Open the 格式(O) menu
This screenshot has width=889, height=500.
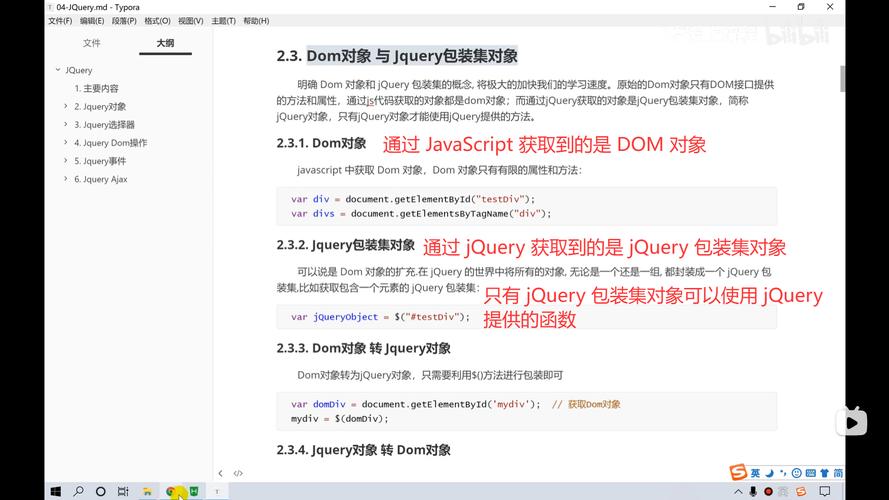157,21
